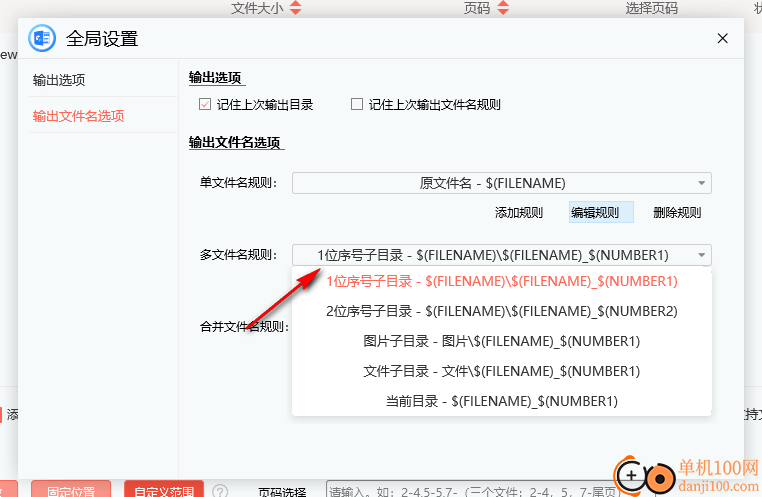Click the 固定位置 button in main window
The height and width of the screenshot is (497, 762).
point(71,490)
